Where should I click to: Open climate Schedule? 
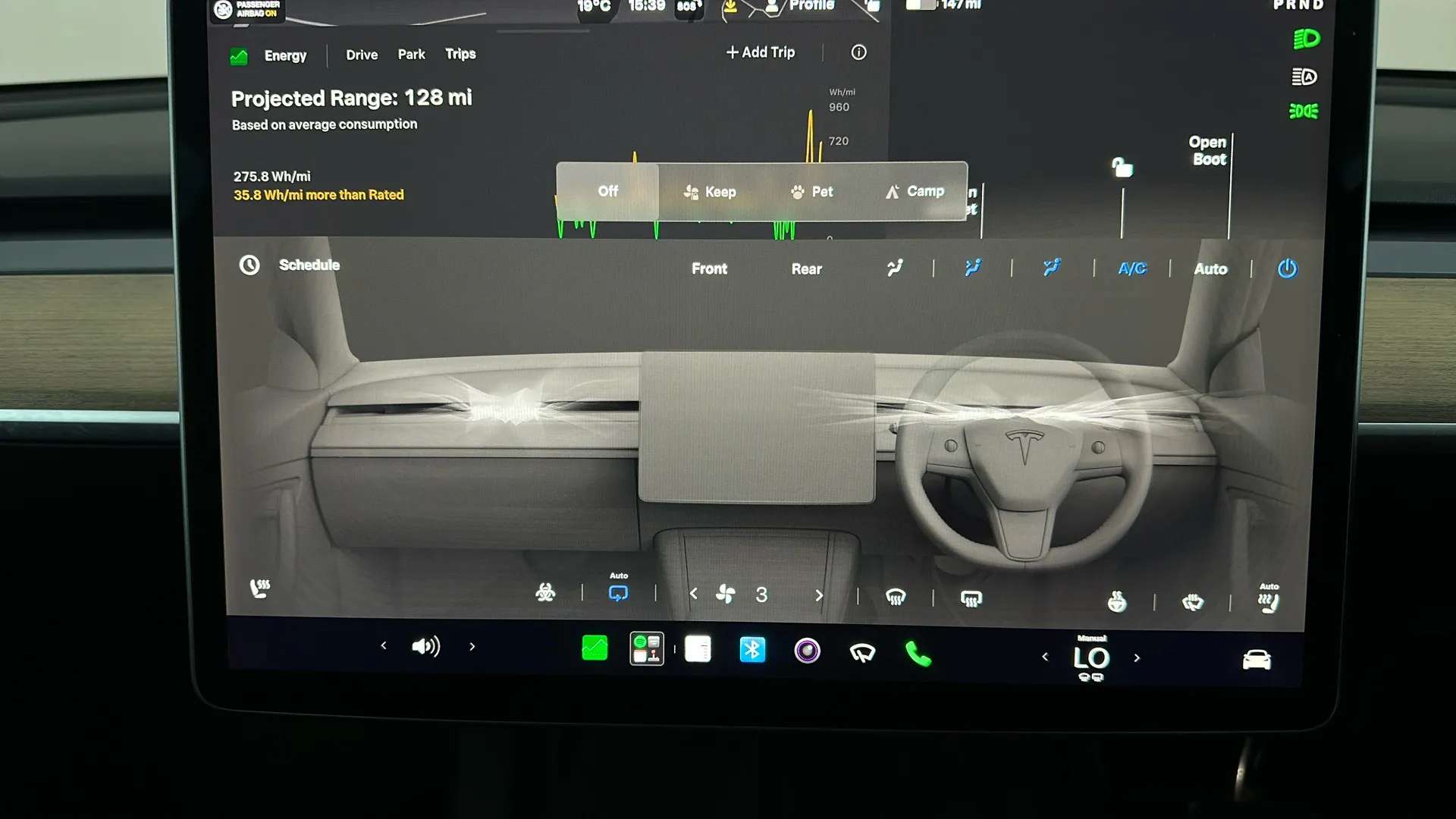[290, 265]
